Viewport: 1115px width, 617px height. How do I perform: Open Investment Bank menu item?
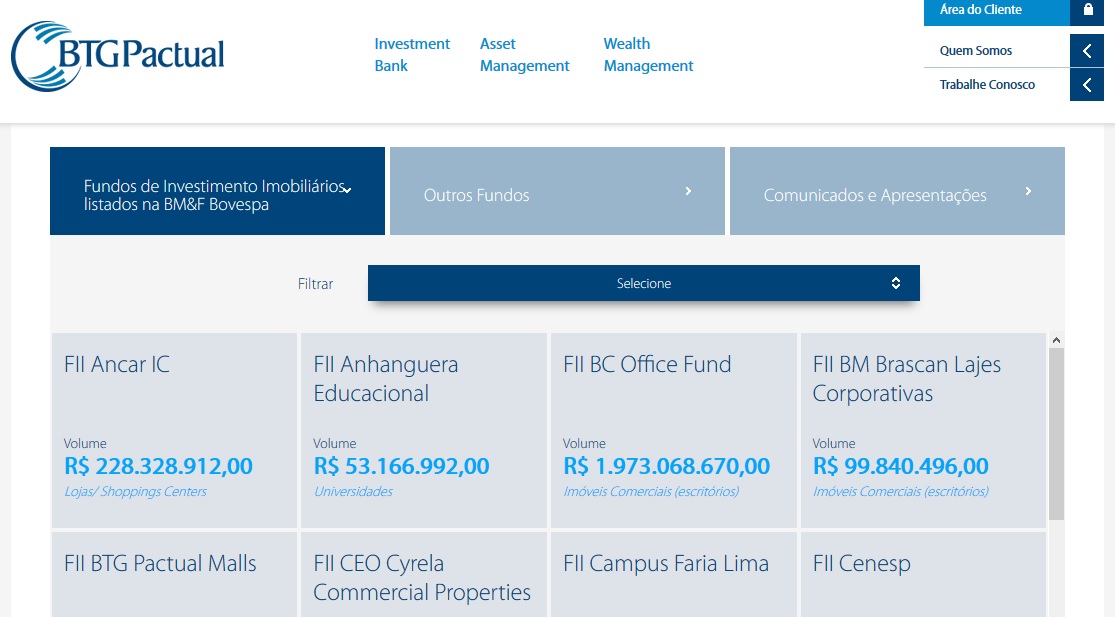(x=412, y=55)
